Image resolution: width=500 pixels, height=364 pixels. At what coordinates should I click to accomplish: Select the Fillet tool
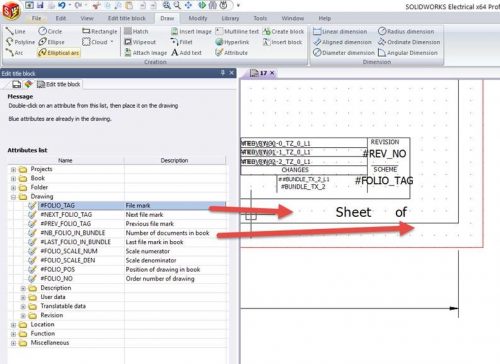(181, 42)
